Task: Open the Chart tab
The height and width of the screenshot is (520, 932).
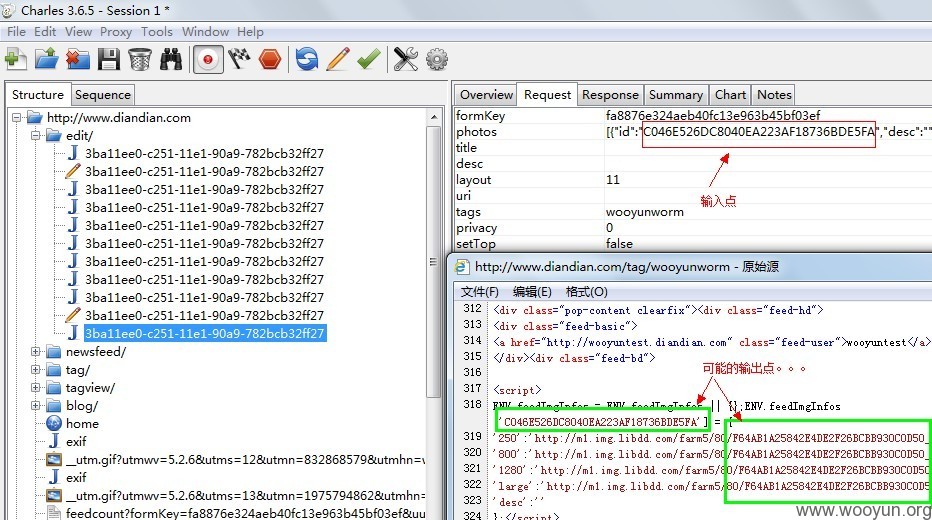Action: point(730,94)
